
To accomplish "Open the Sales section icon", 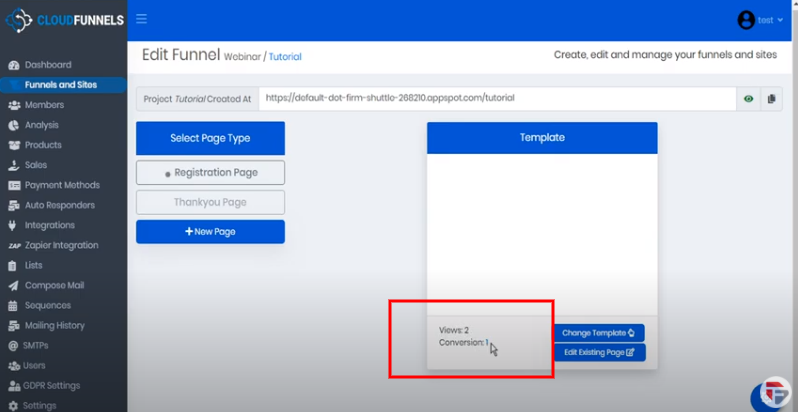I will coord(14,165).
